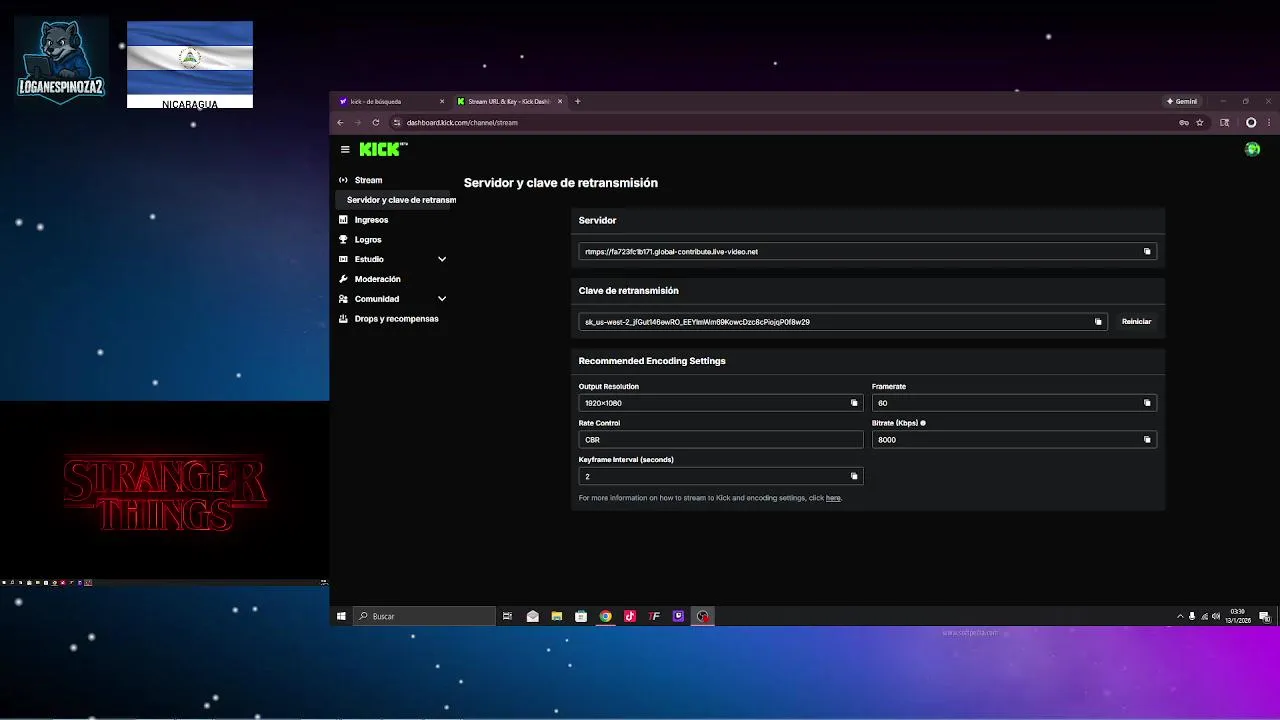The height and width of the screenshot is (720, 1280).
Task: Click the Output Resolution 1920×1080 field
Action: tap(721, 403)
